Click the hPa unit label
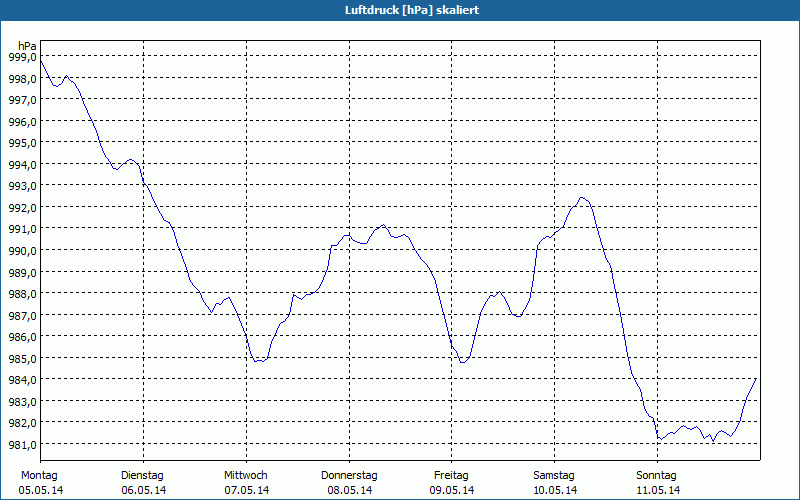This screenshot has width=800, height=500. [27, 46]
